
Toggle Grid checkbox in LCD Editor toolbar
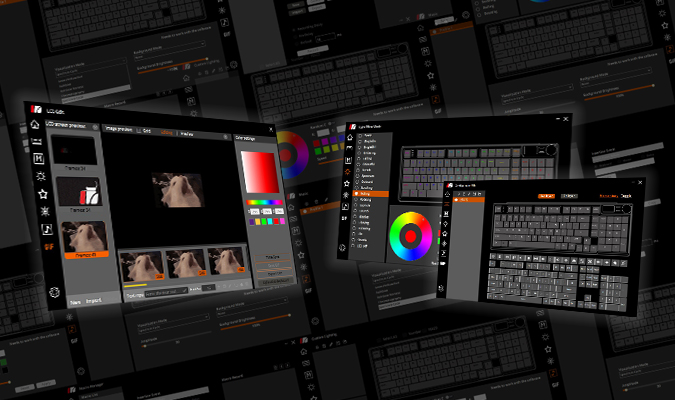(139, 130)
